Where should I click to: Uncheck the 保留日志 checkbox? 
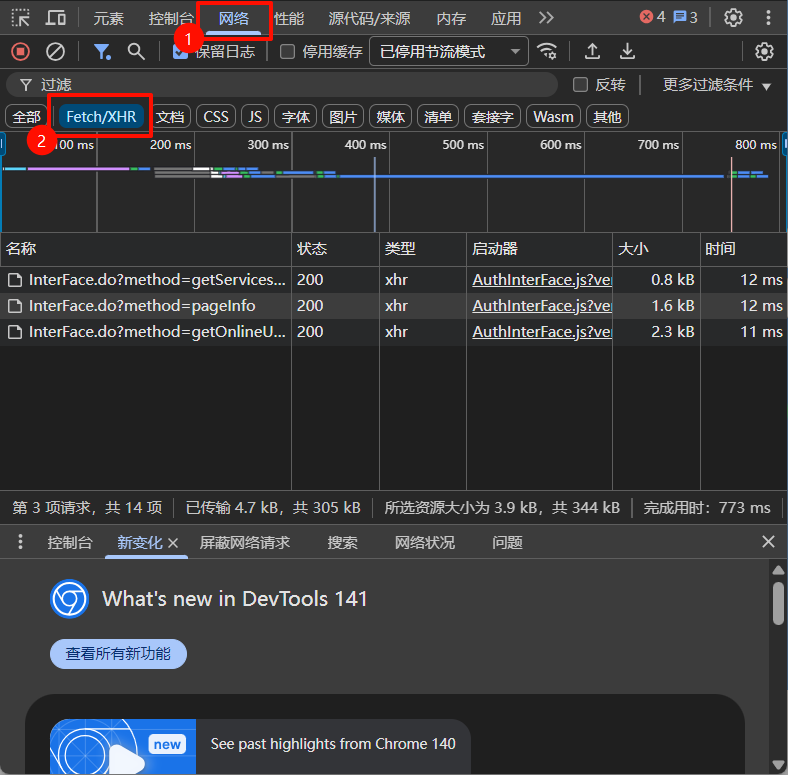click(x=181, y=52)
